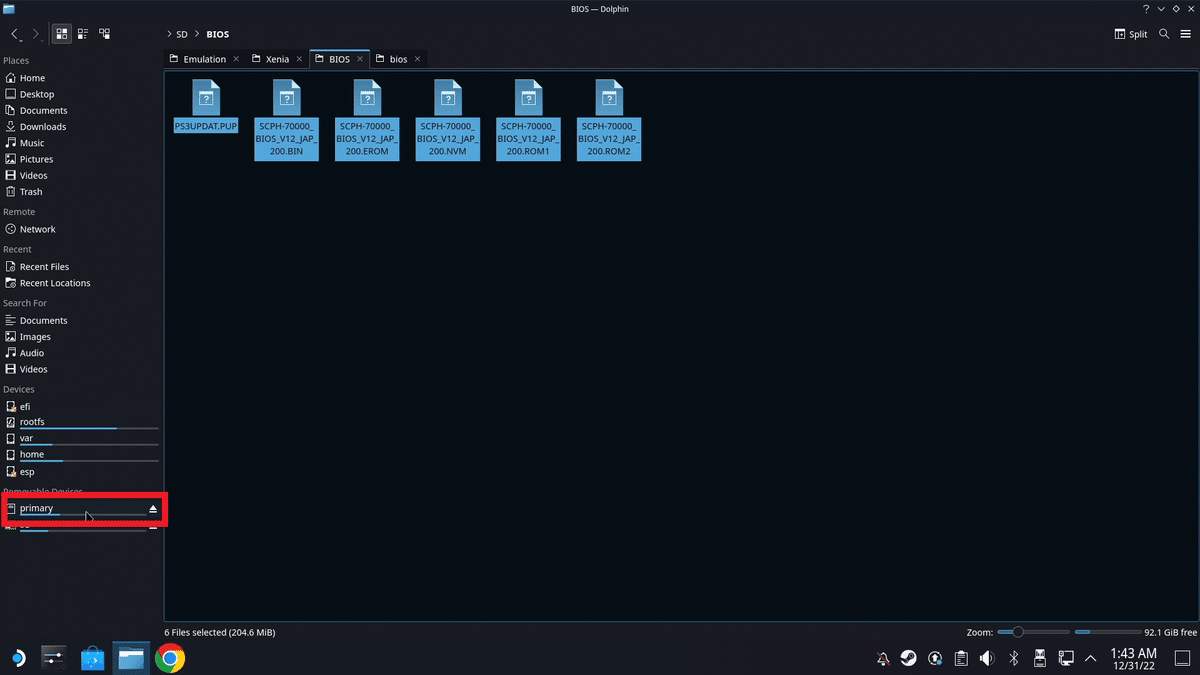Switch to Compact view mode
This screenshot has width=1200, height=675.
pyautogui.click(x=83, y=34)
